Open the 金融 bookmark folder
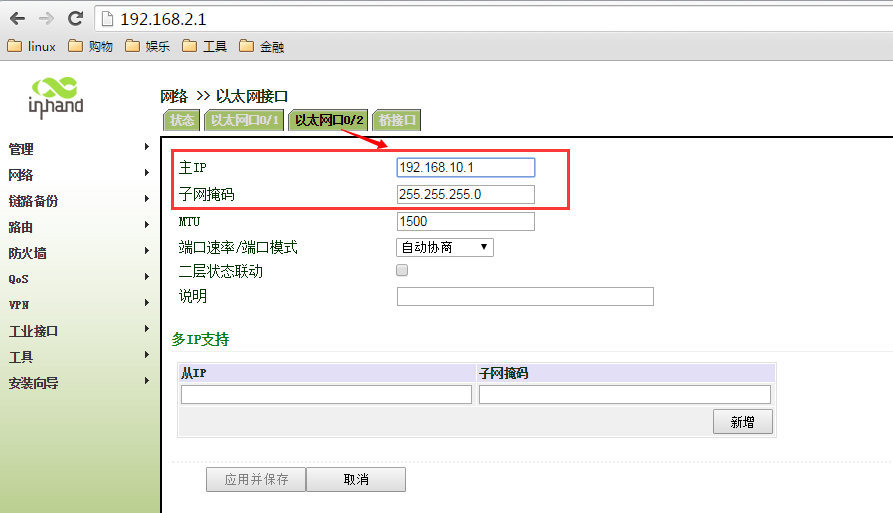 coord(261,46)
